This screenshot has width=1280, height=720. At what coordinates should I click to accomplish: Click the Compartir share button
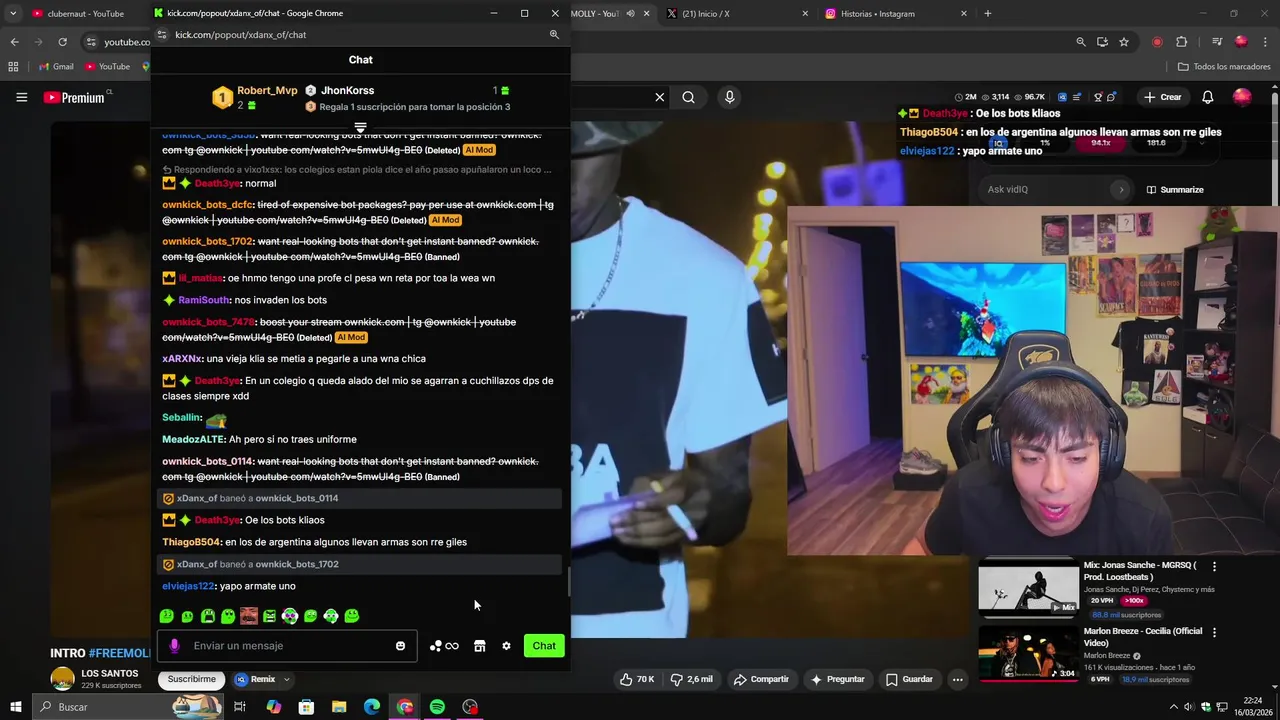pos(761,680)
